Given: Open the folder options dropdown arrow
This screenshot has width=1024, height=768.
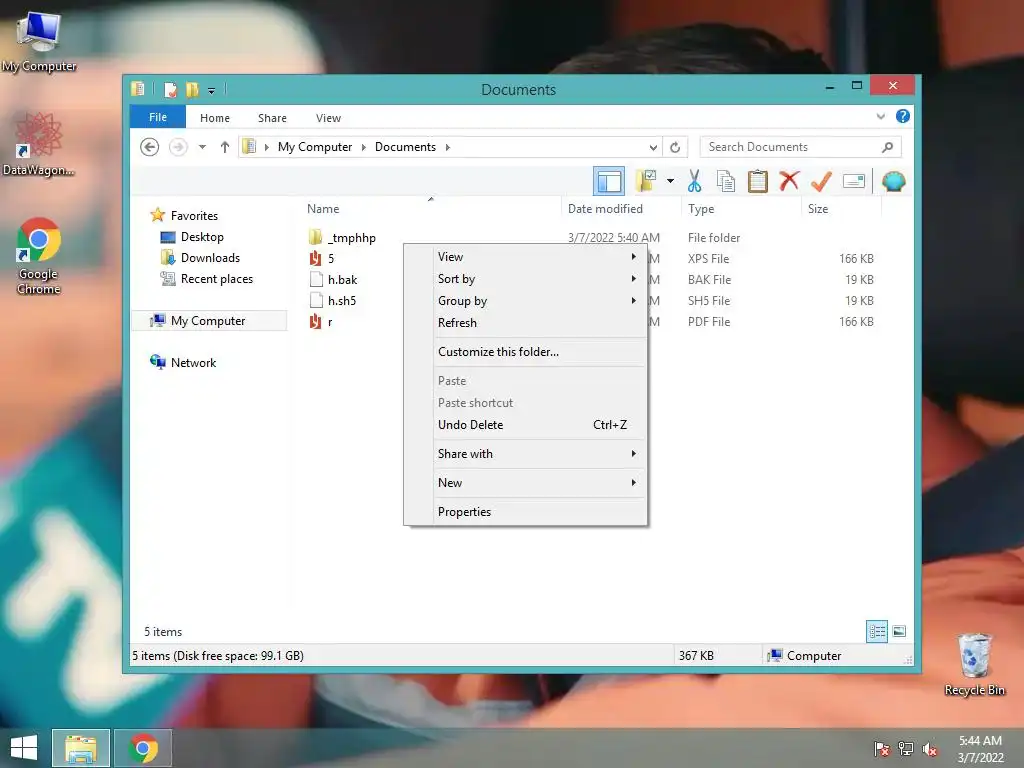Looking at the screenshot, I should point(670,181).
